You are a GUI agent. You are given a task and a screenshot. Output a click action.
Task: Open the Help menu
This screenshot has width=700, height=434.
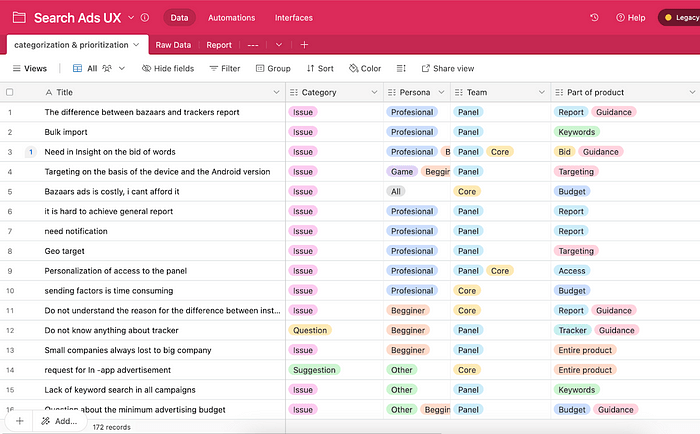(x=630, y=17)
